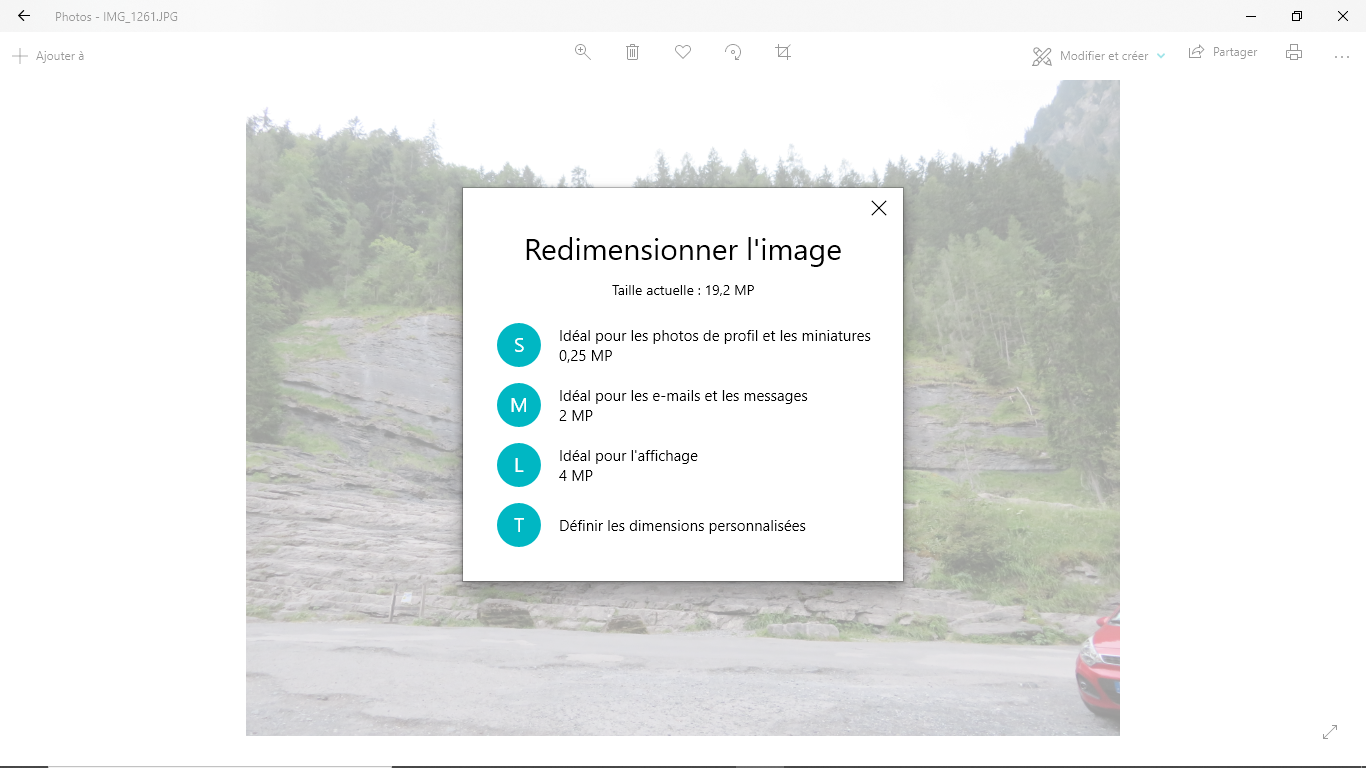
Task: Click the zoom magnifier icon
Action: point(582,52)
